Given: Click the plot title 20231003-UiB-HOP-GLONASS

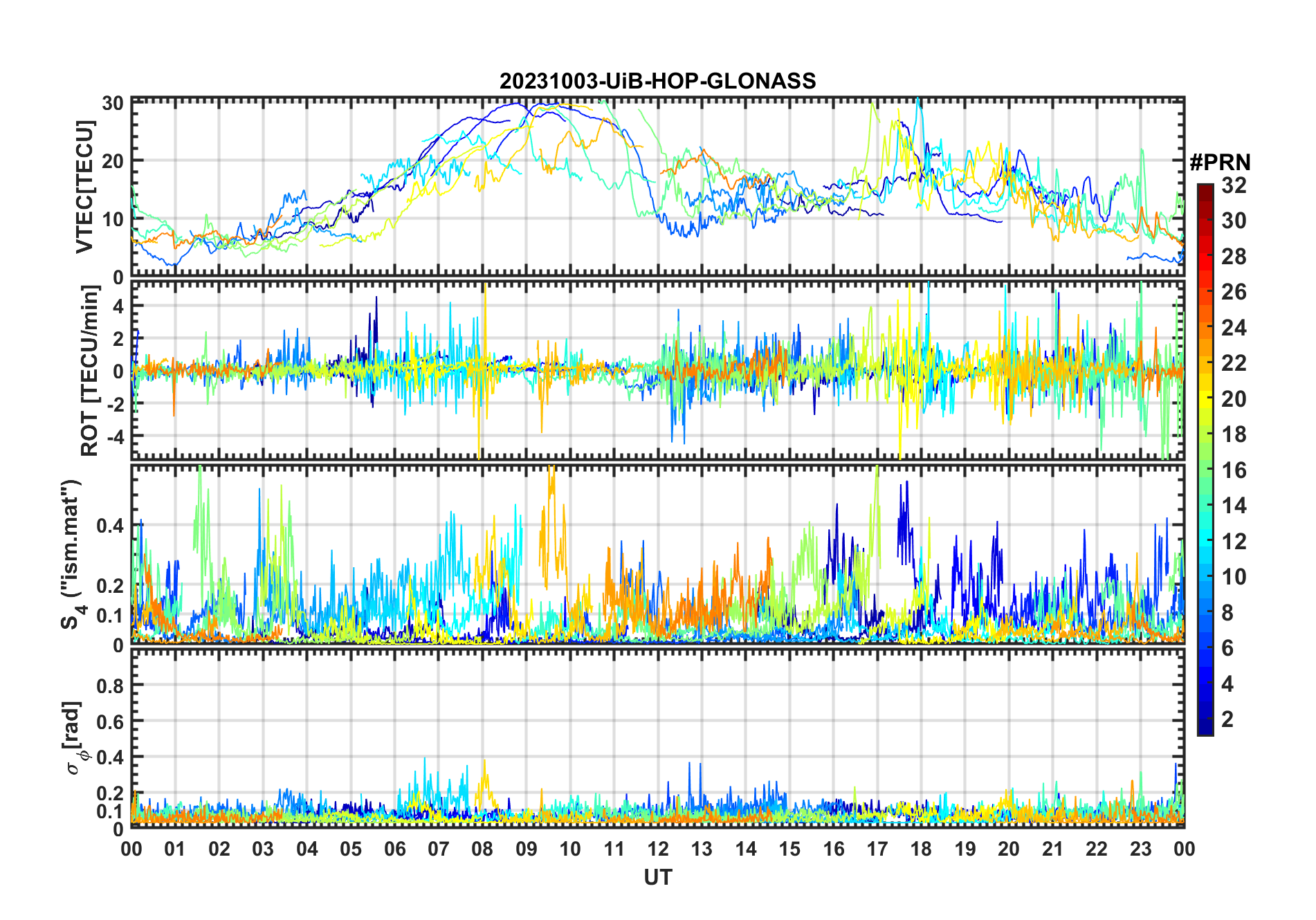Looking at the screenshot, I should tap(657, 82).
